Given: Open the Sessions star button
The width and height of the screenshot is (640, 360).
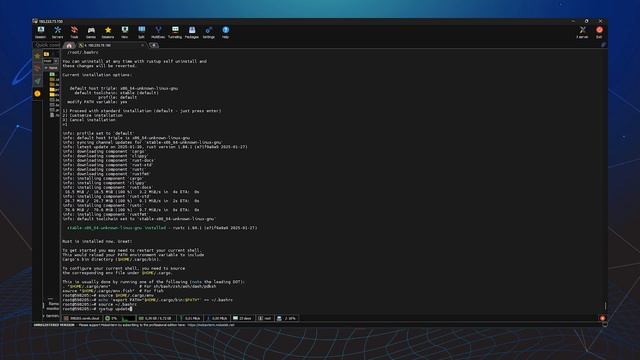Looking at the screenshot, I should click(x=108, y=32).
